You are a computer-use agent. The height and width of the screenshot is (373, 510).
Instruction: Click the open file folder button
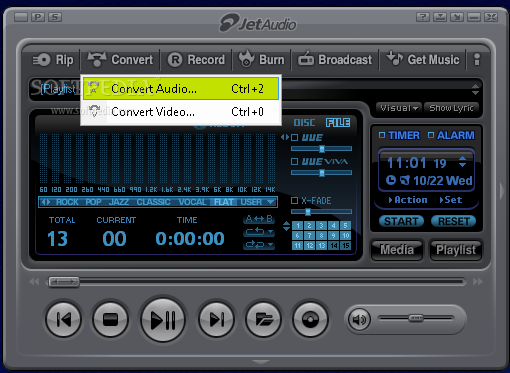(x=263, y=320)
